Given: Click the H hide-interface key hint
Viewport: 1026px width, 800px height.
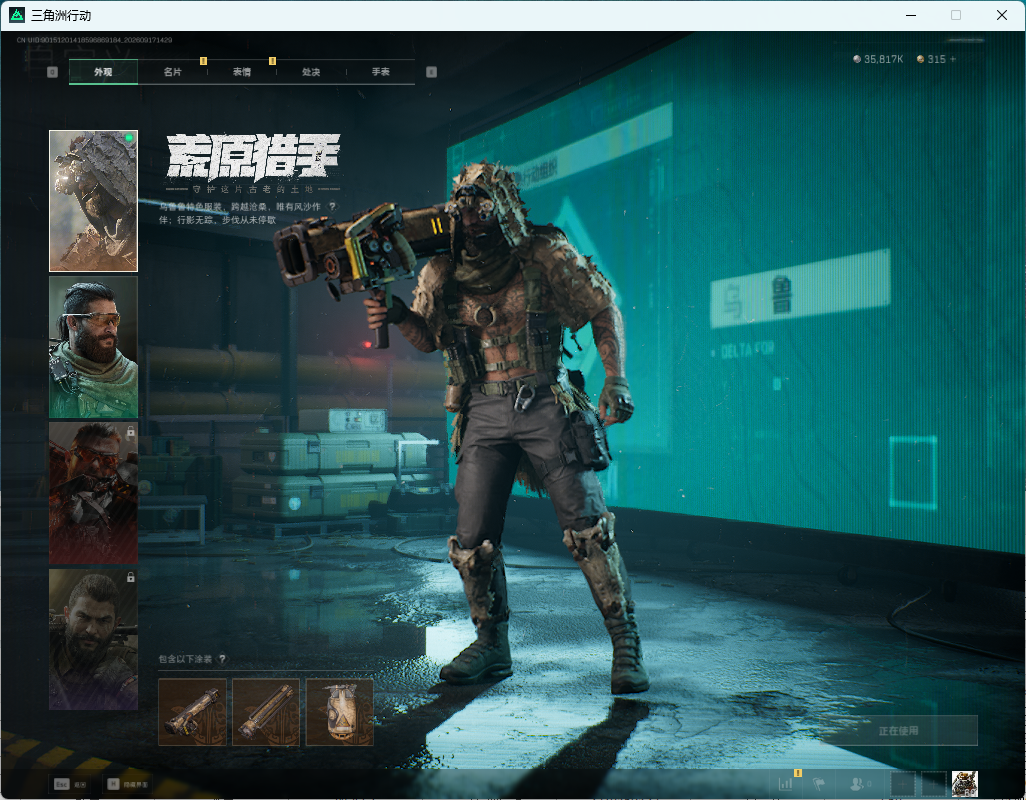Looking at the screenshot, I should pyautogui.click(x=128, y=784).
